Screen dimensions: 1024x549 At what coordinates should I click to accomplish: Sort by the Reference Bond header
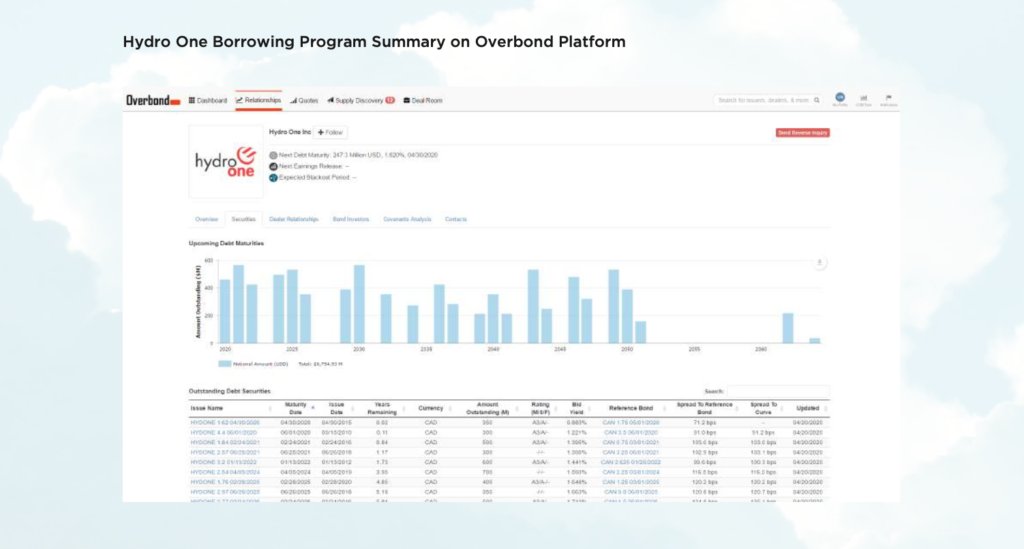coord(631,409)
